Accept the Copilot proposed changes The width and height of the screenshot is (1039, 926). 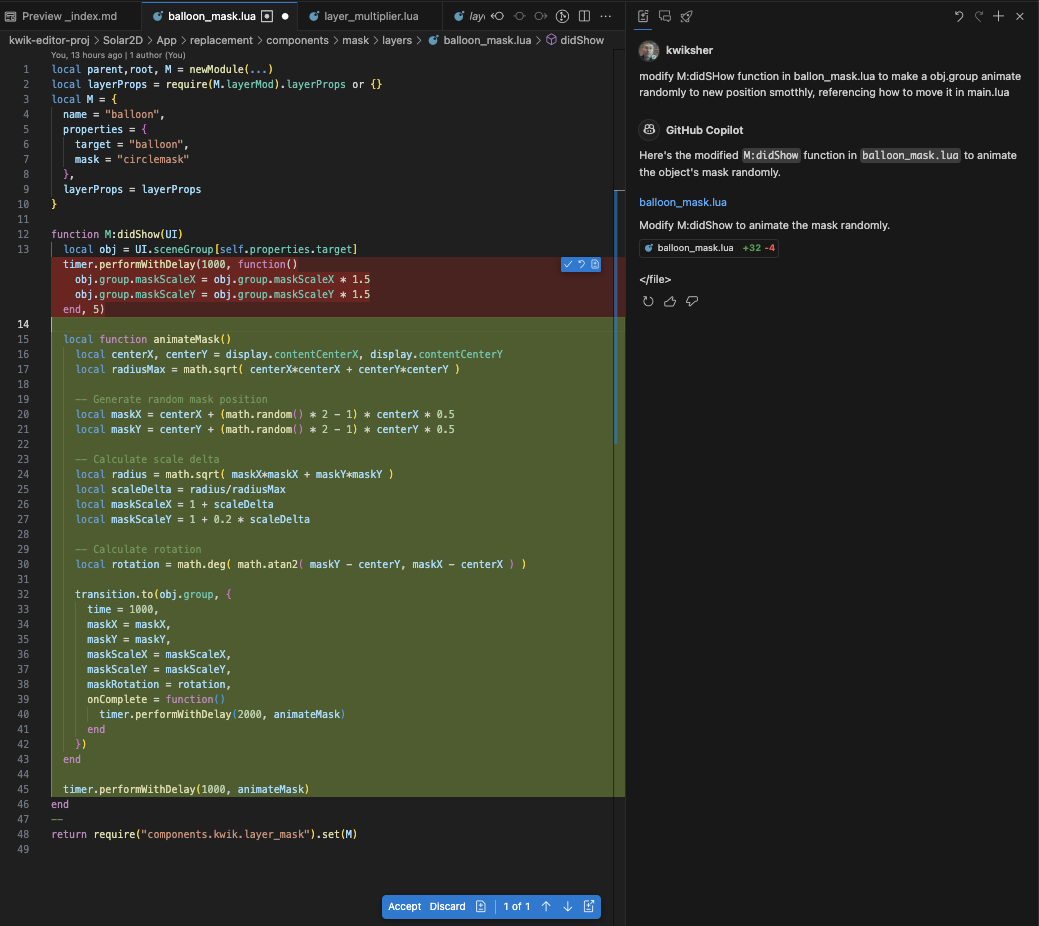tap(405, 906)
